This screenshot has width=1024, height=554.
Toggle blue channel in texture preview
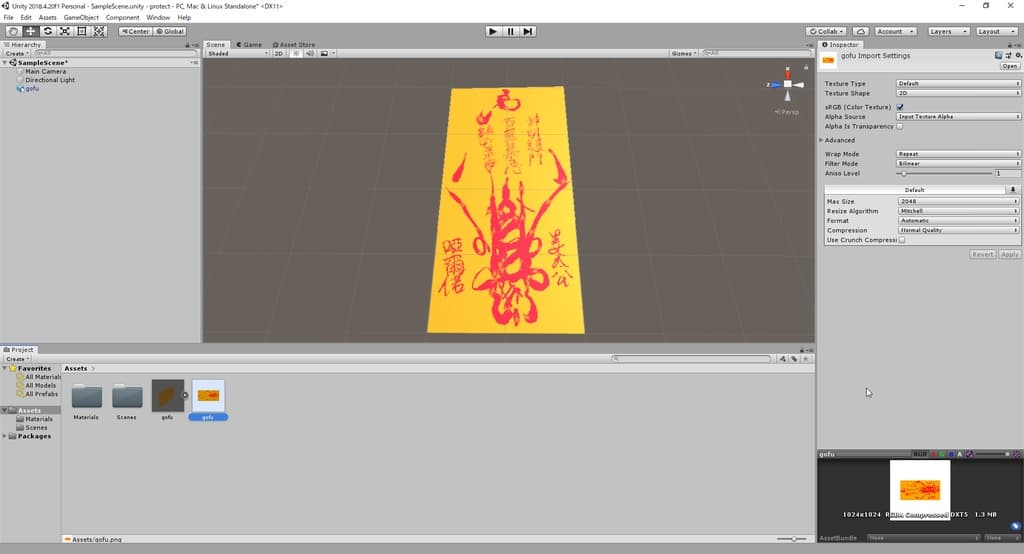951,454
